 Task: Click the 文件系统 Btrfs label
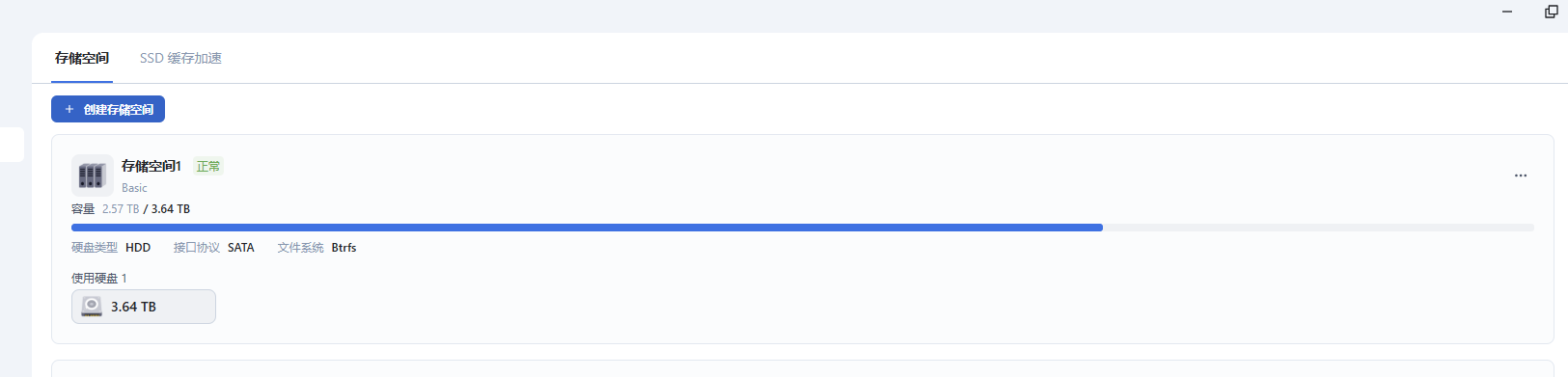point(316,248)
